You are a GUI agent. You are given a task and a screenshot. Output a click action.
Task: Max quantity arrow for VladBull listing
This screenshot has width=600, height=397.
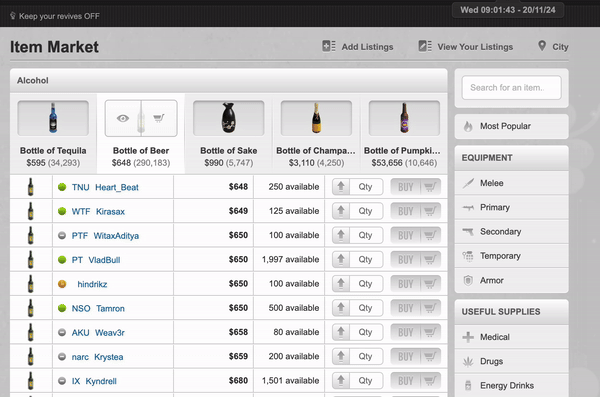(341, 260)
